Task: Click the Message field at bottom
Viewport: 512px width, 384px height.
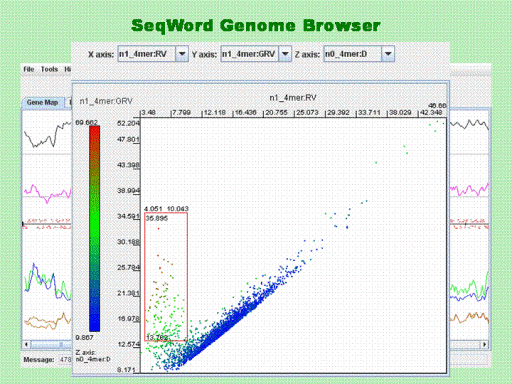Action: (x=65, y=360)
